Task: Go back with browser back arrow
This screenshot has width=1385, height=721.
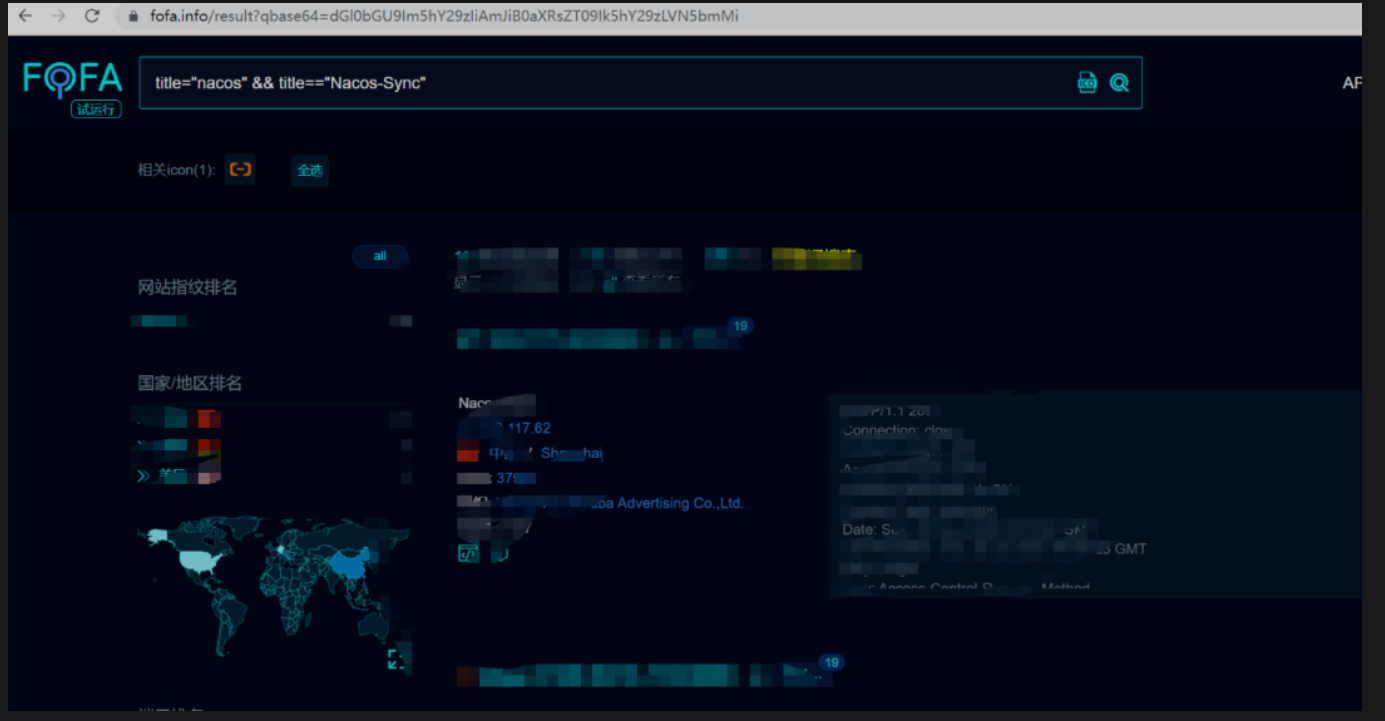Action: 25,16
